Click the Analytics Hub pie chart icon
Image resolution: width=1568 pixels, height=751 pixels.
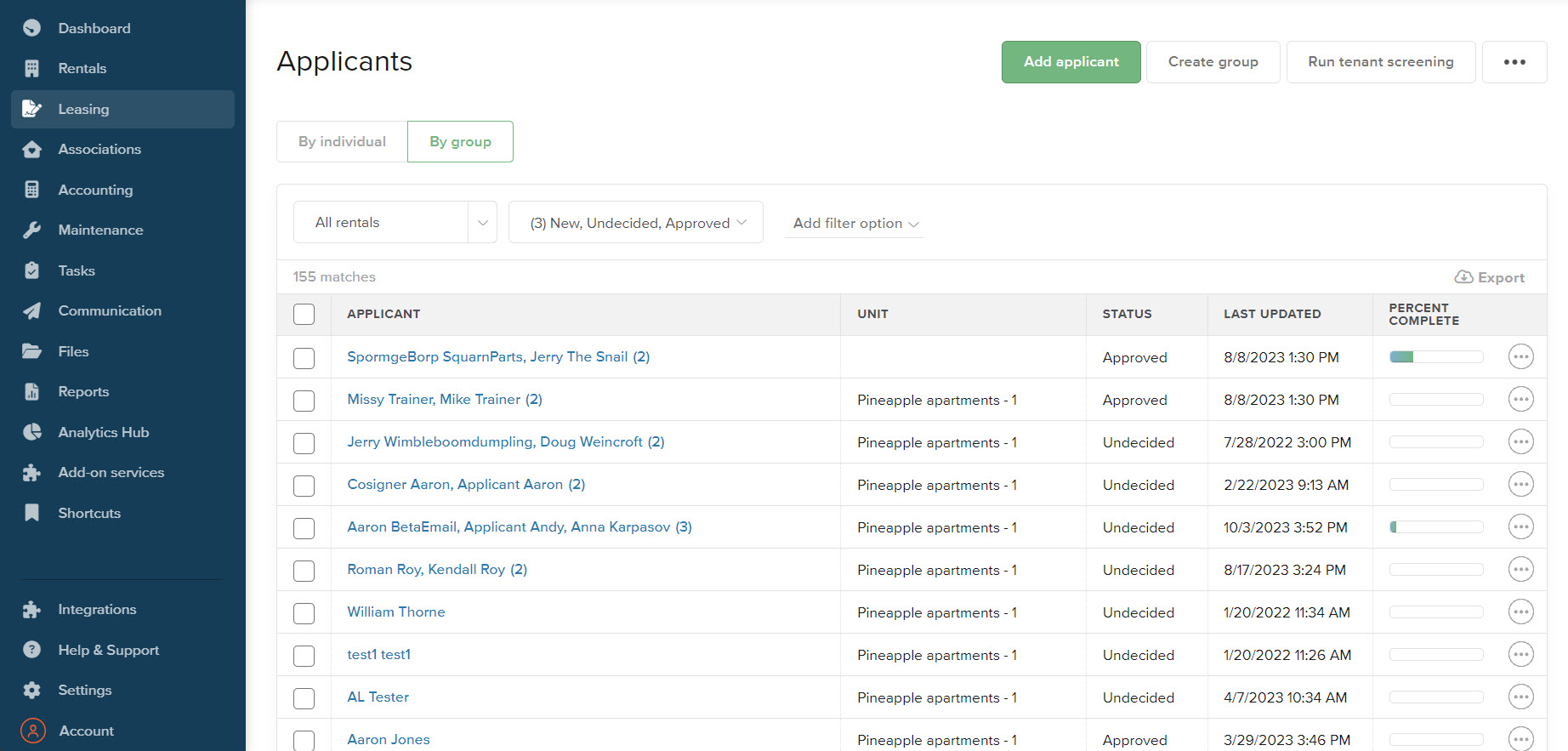(32, 432)
